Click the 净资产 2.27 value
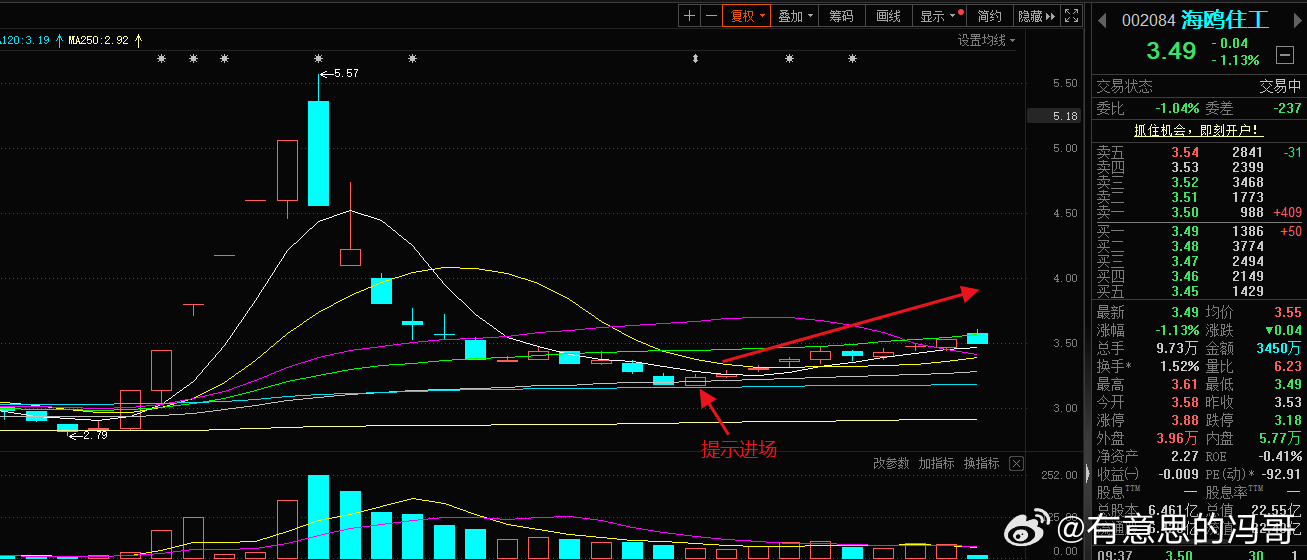 click(x=1184, y=456)
